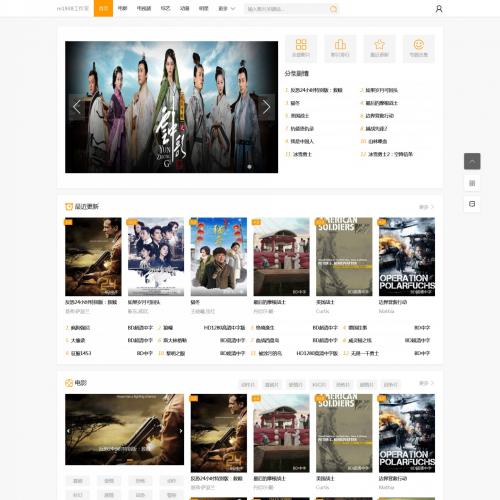Click the search keyword input field
The width and height of the screenshot is (500, 500).
point(286,9)
